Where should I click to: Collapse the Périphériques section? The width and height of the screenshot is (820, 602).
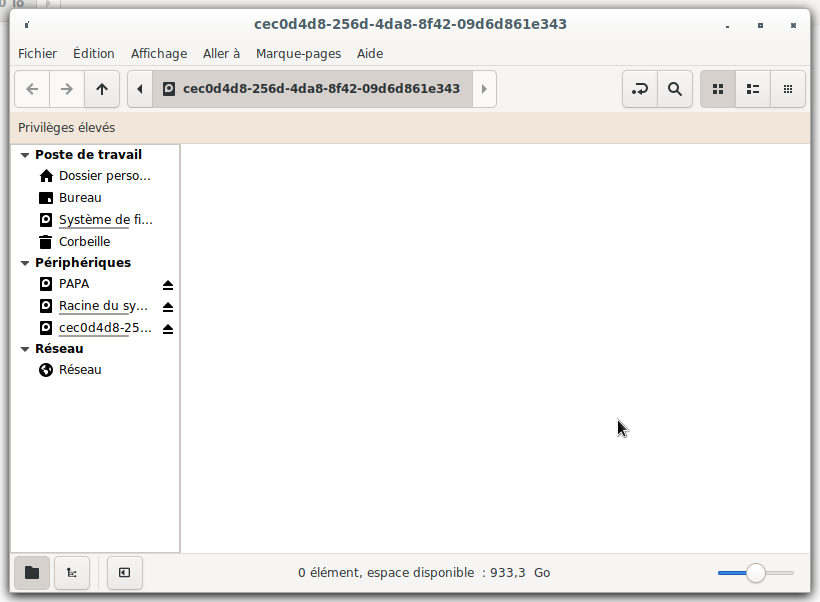[x=25, y=263]
